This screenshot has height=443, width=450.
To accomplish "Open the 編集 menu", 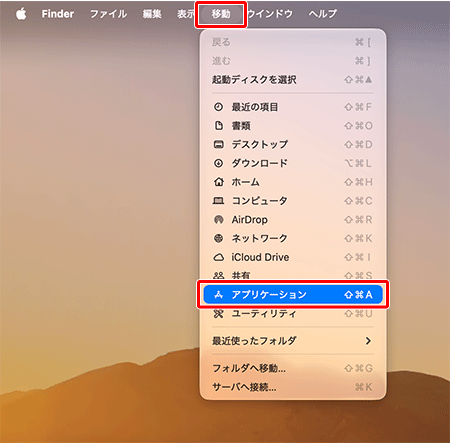I will click(x=152, y=14).
